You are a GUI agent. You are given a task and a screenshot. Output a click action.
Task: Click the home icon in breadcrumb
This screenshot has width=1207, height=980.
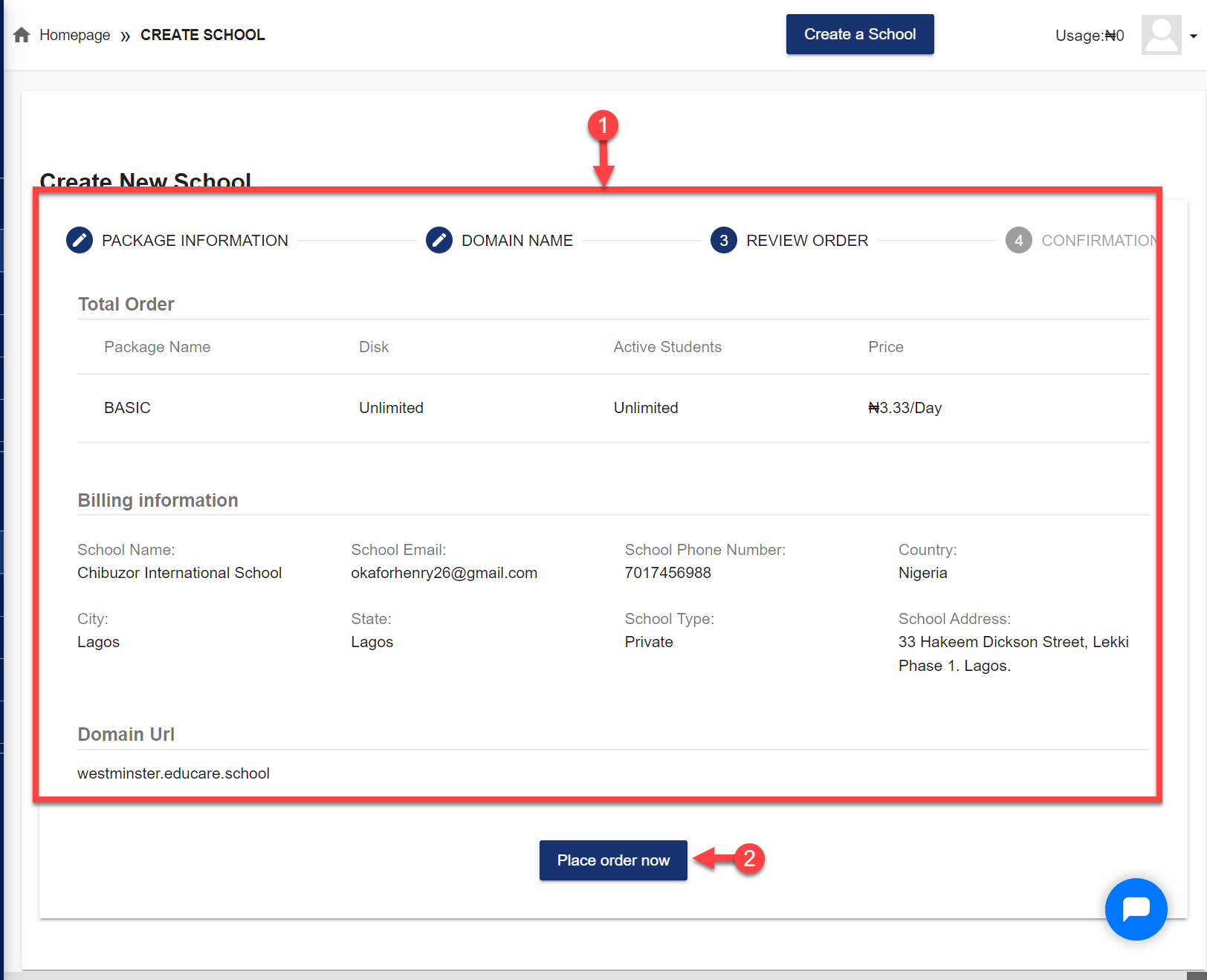pos(22,35)
